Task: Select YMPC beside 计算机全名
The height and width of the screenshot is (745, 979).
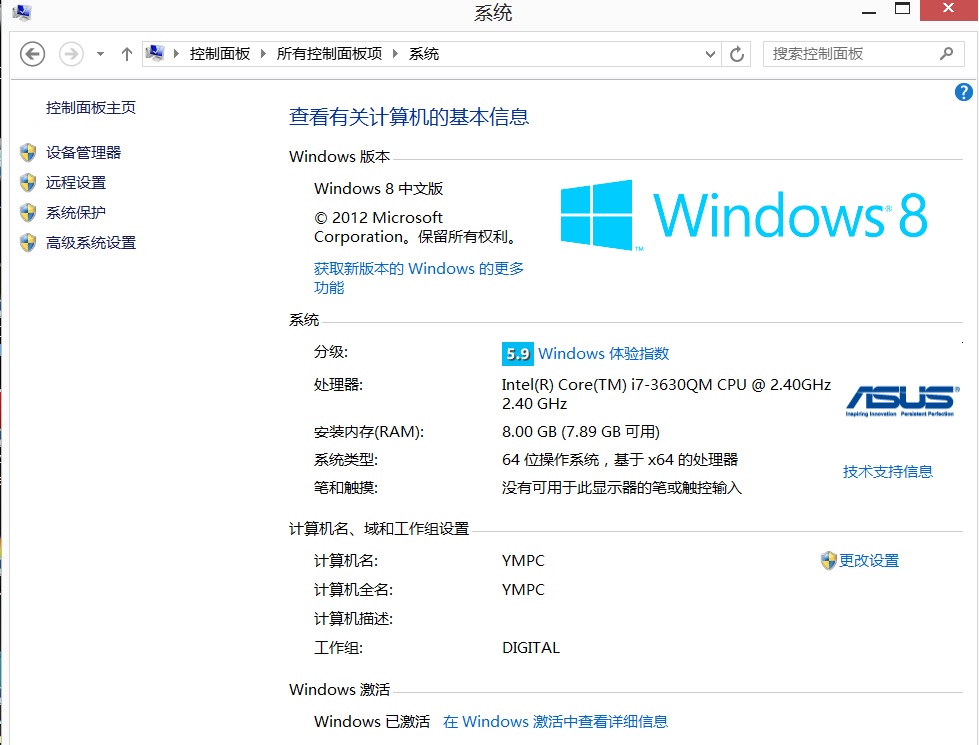Action: tap(523, 590)
